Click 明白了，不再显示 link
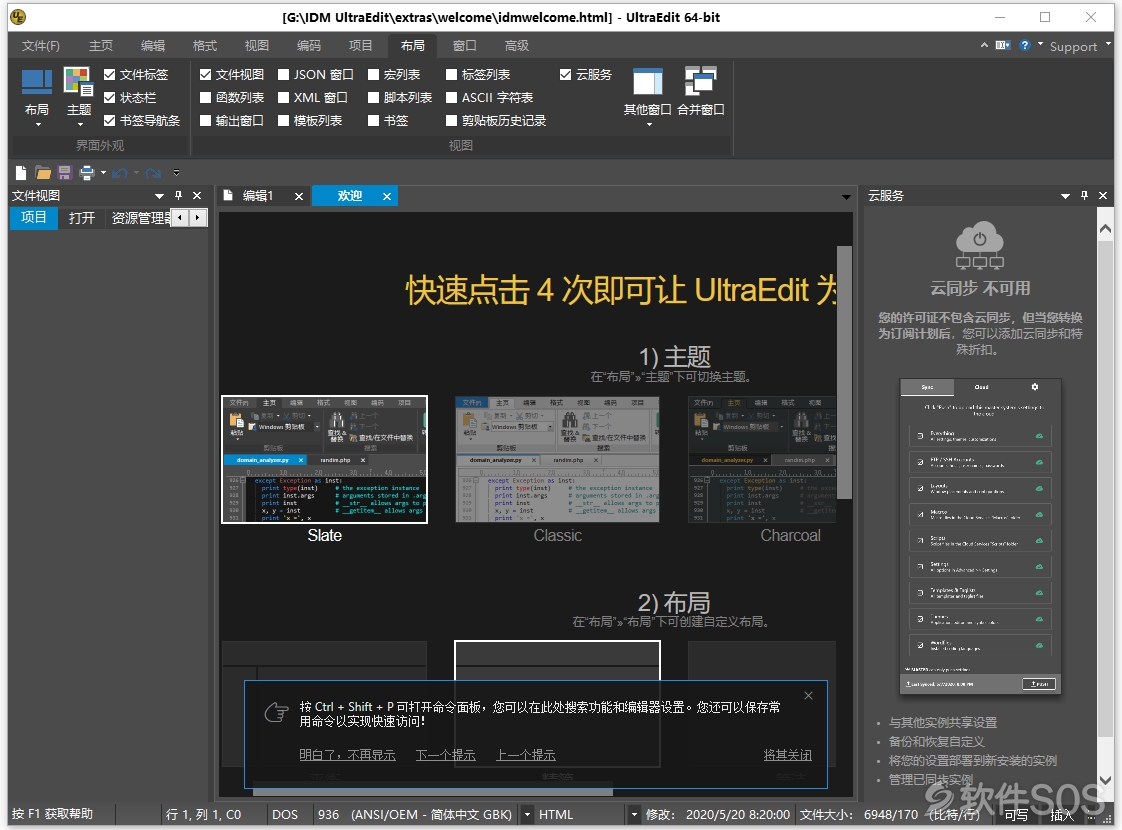Screen dimensions: 1122x830 (347, 755)
